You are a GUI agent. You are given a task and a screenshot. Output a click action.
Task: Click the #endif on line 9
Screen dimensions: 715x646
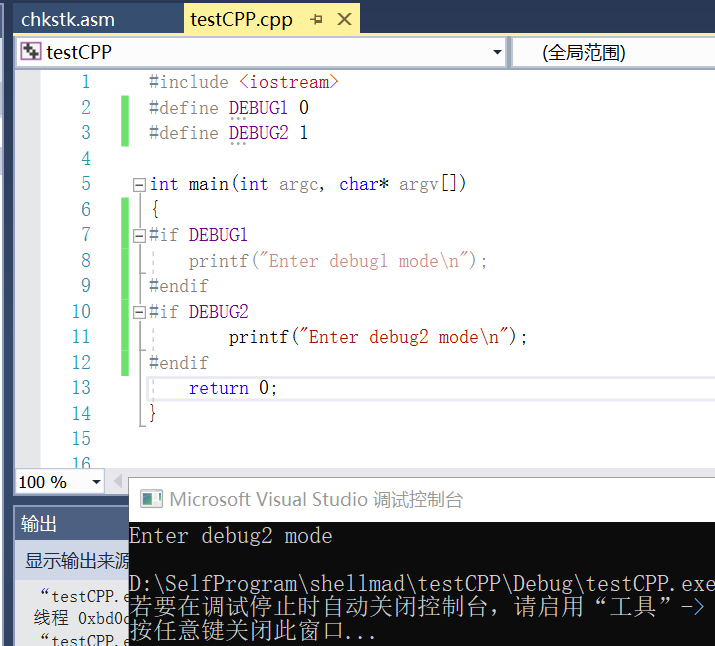(x=179, y=286)
